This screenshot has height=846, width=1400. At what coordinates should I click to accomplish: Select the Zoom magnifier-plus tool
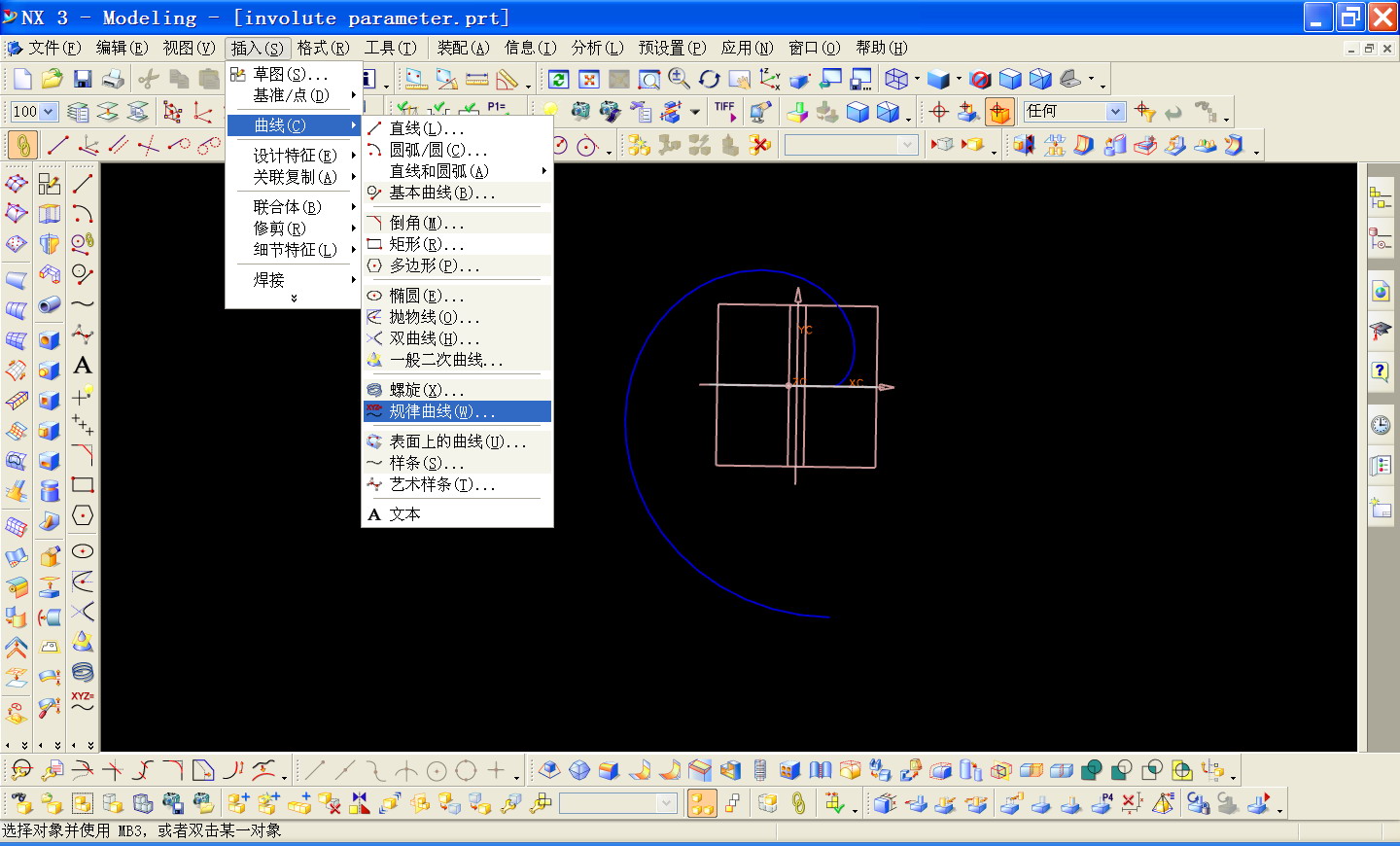[679, 80]
